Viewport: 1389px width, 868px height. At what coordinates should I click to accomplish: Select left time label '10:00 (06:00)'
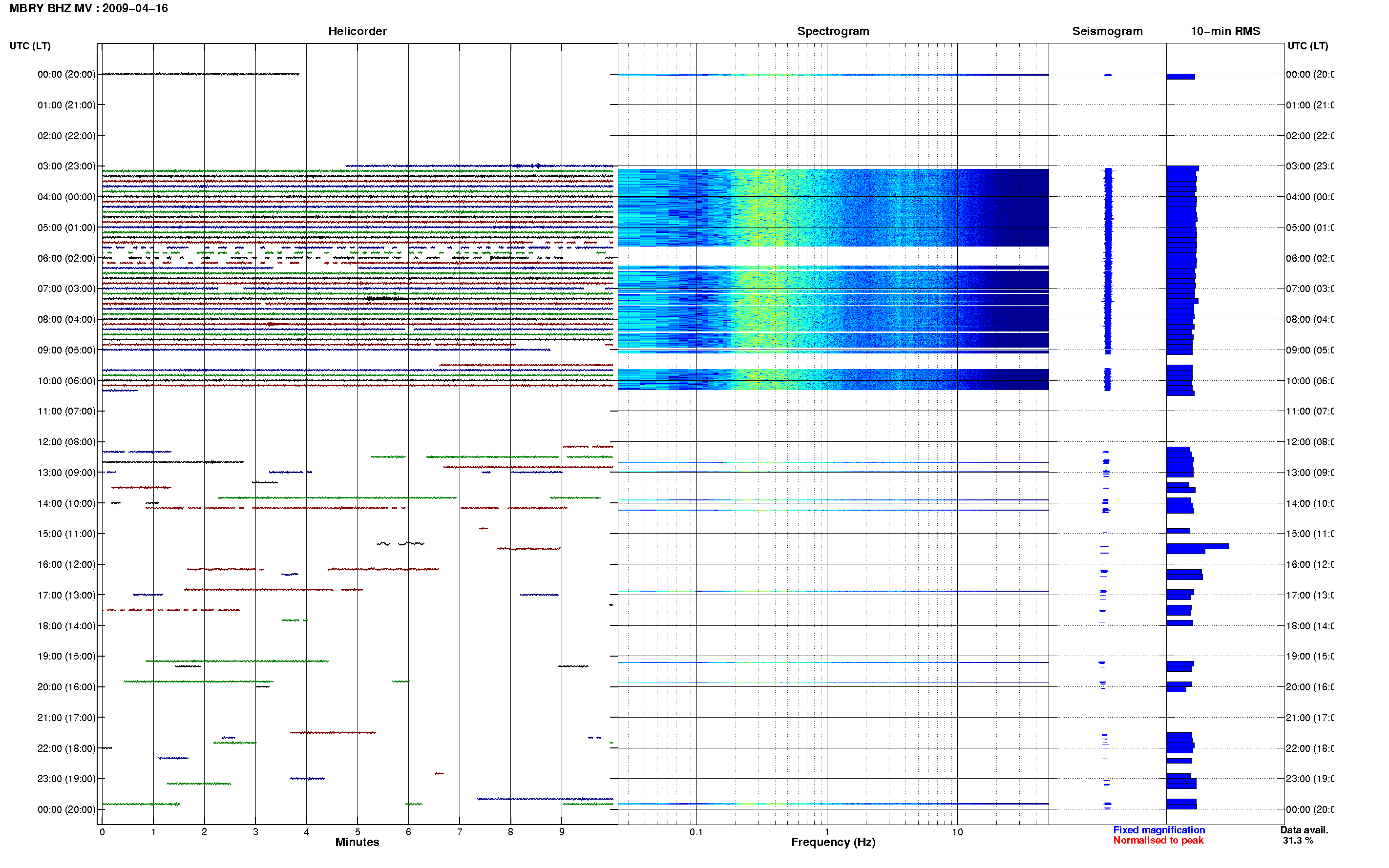[66, 381]
